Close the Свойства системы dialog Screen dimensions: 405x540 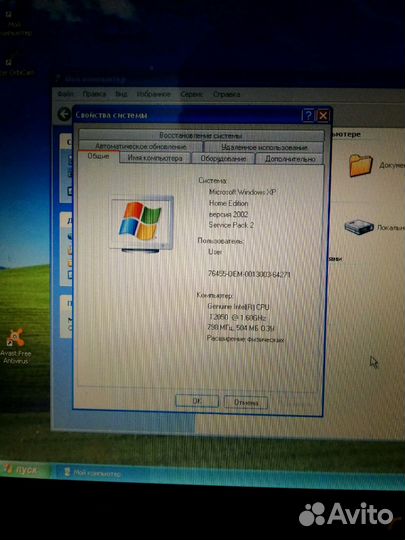click(x=323, y=116)
